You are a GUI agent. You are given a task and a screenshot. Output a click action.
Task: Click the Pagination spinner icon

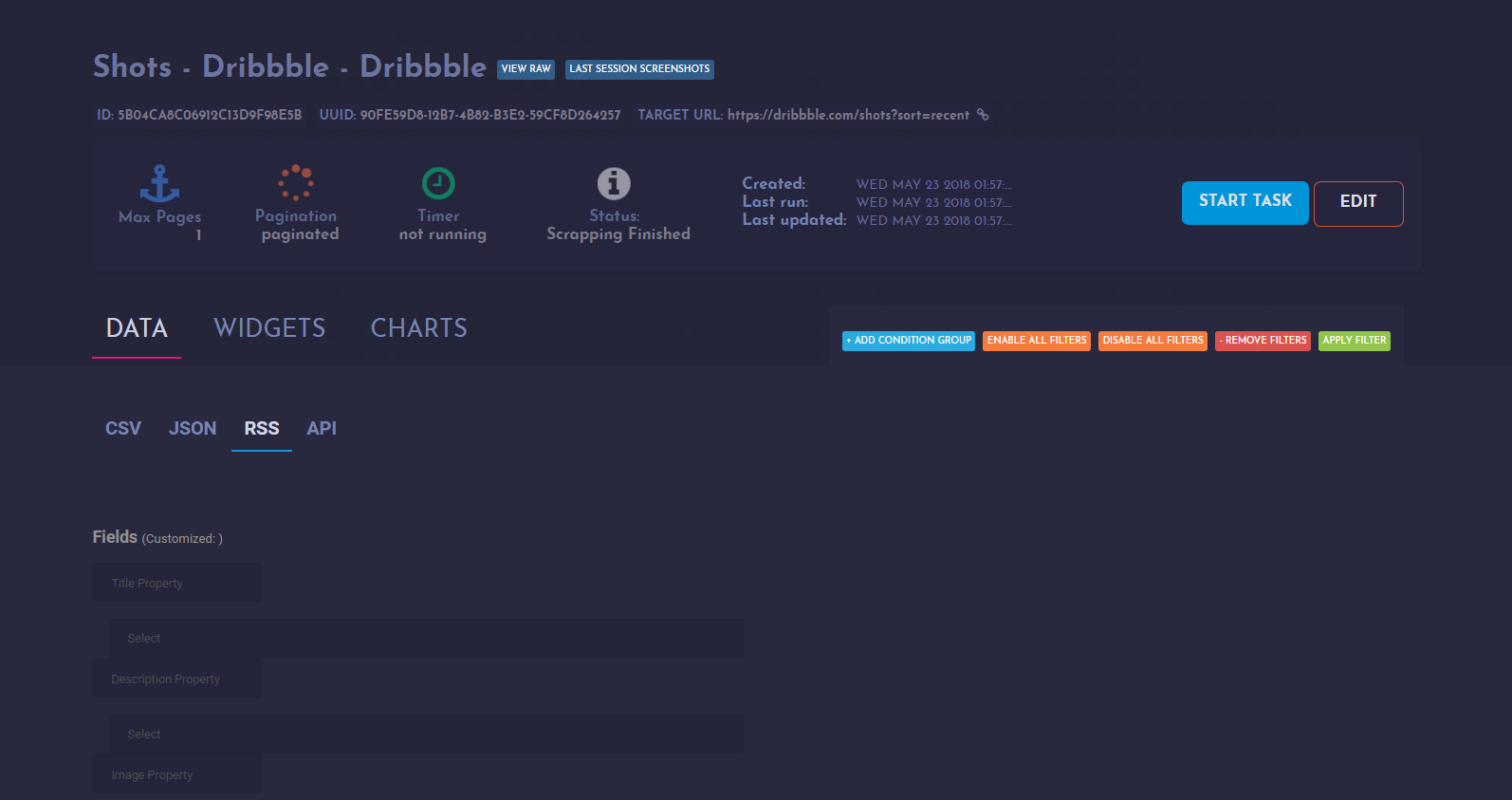(296, 182)
